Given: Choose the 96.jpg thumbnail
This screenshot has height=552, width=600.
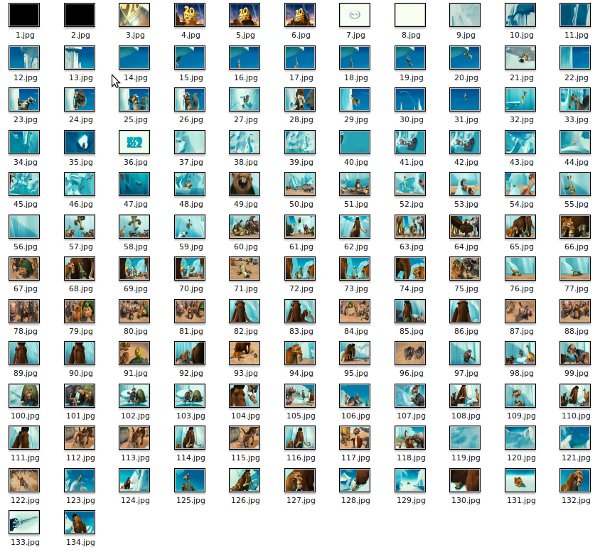Looking at the screenshot, I should coord(410,353).
